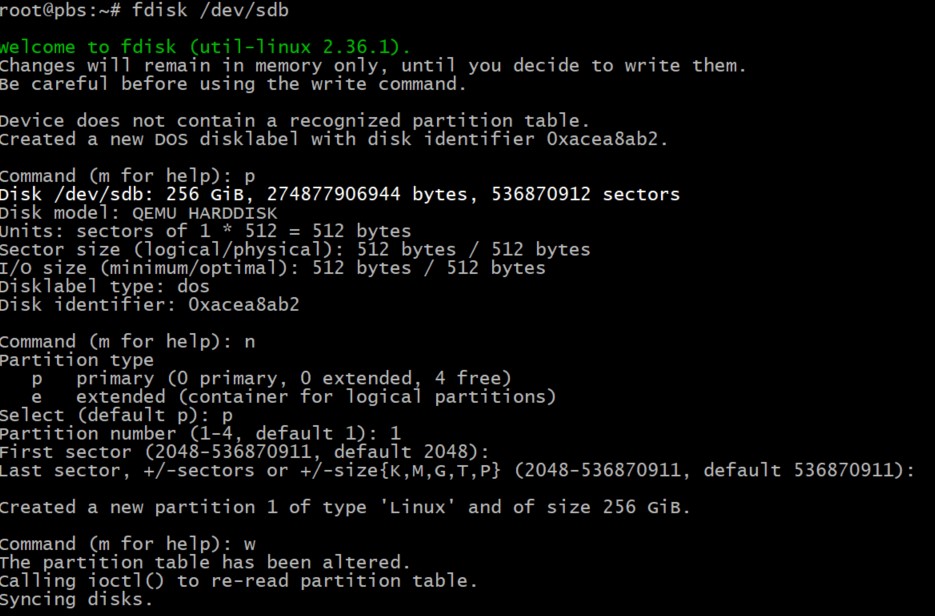Click the green 'Welcome to fdisk' line
Viewport: 935px width, 616px height.
pos(204,47)
